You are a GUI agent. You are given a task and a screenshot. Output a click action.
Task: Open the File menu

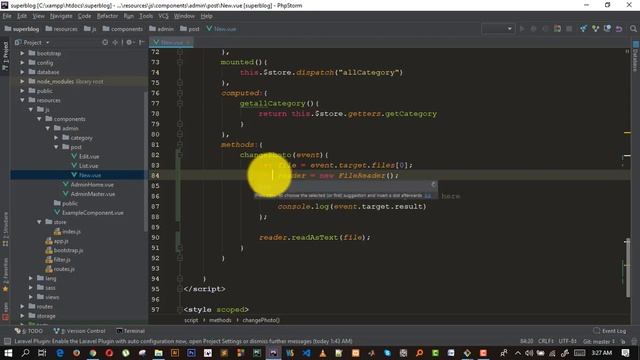(x=7, y=16)
